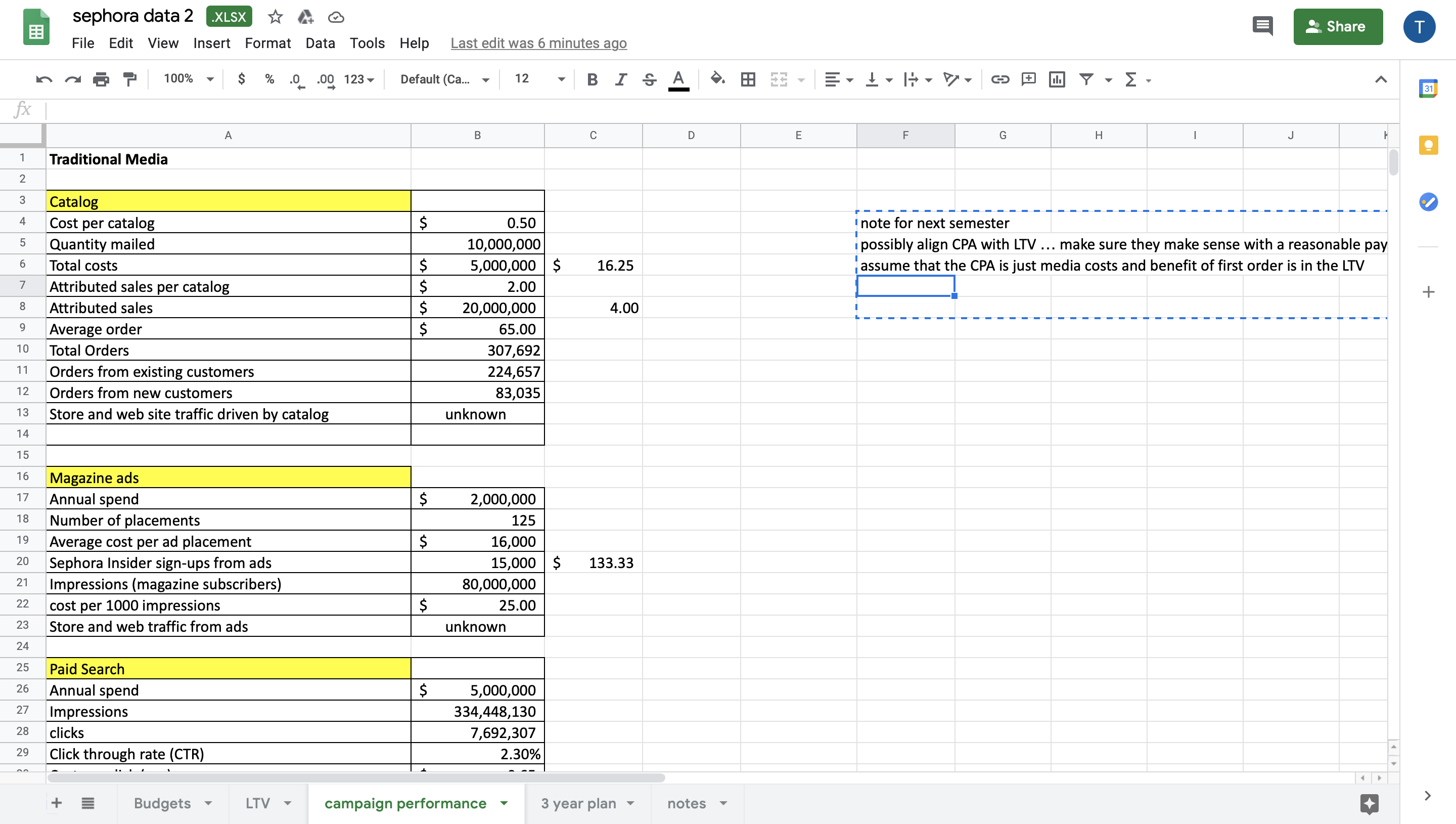Switch to the 3 year plan tab

tap(578, 803)
